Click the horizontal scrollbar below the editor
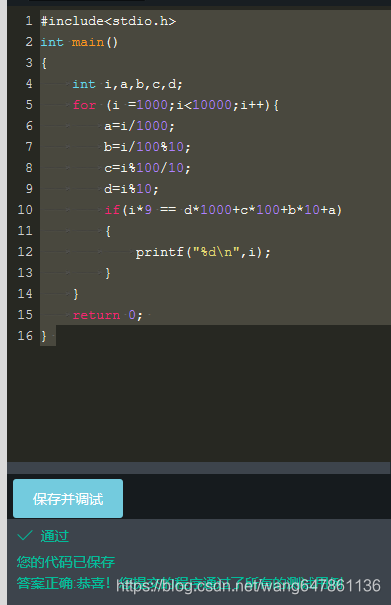The height and width of the screenshot is (605, 391). [198, 468]
